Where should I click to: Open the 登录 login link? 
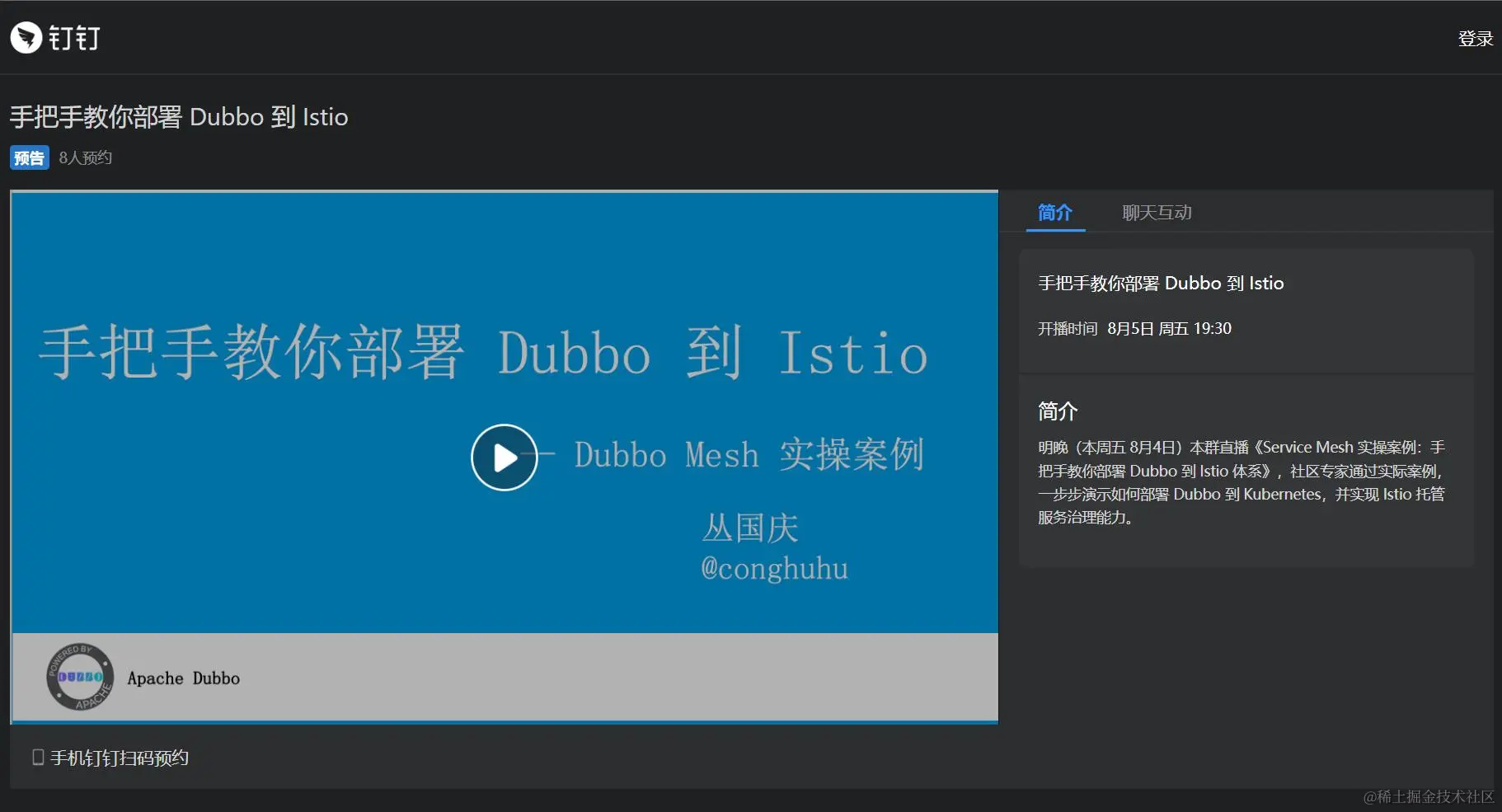pos(1476,39)
